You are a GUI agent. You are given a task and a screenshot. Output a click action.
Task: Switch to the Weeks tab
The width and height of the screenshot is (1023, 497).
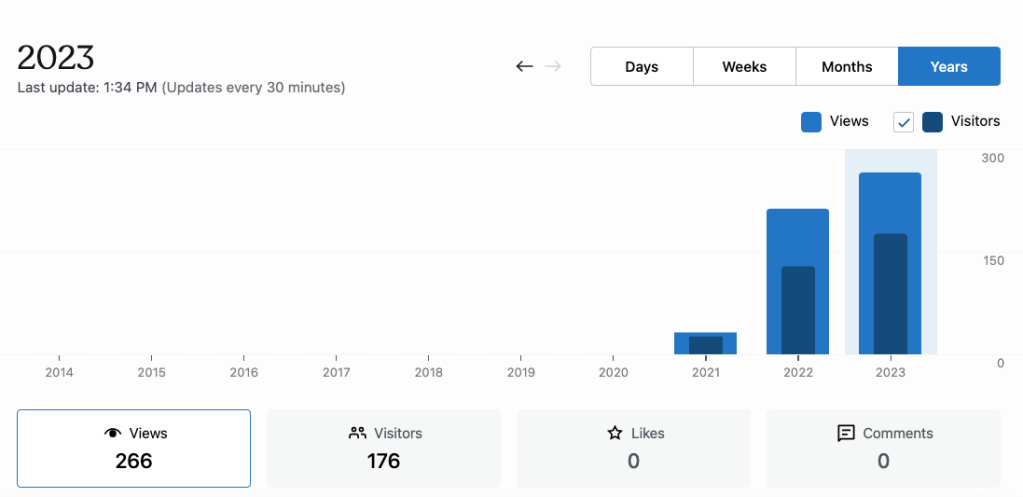coord(745,67)
